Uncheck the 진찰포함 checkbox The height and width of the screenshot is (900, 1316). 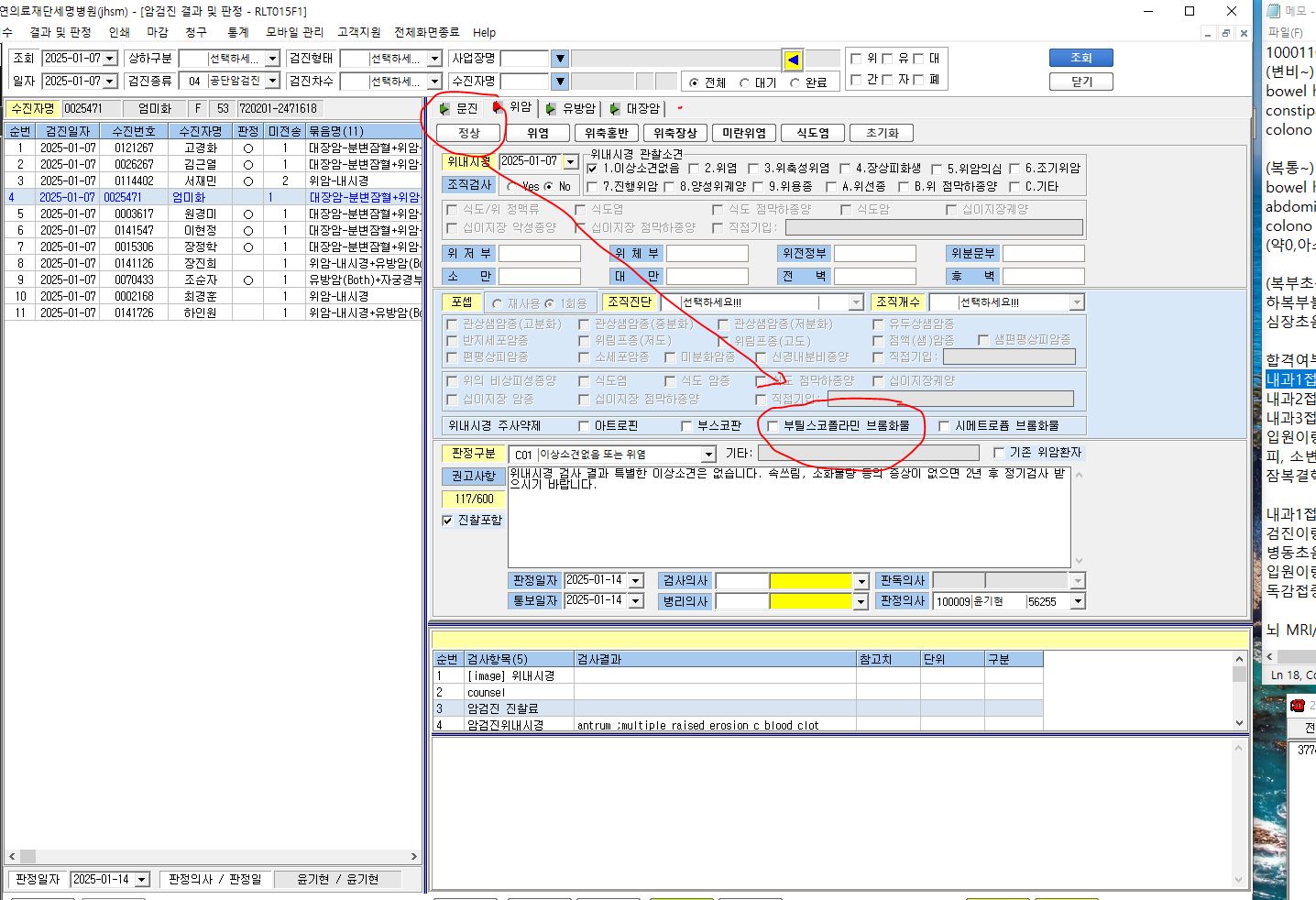447,521
